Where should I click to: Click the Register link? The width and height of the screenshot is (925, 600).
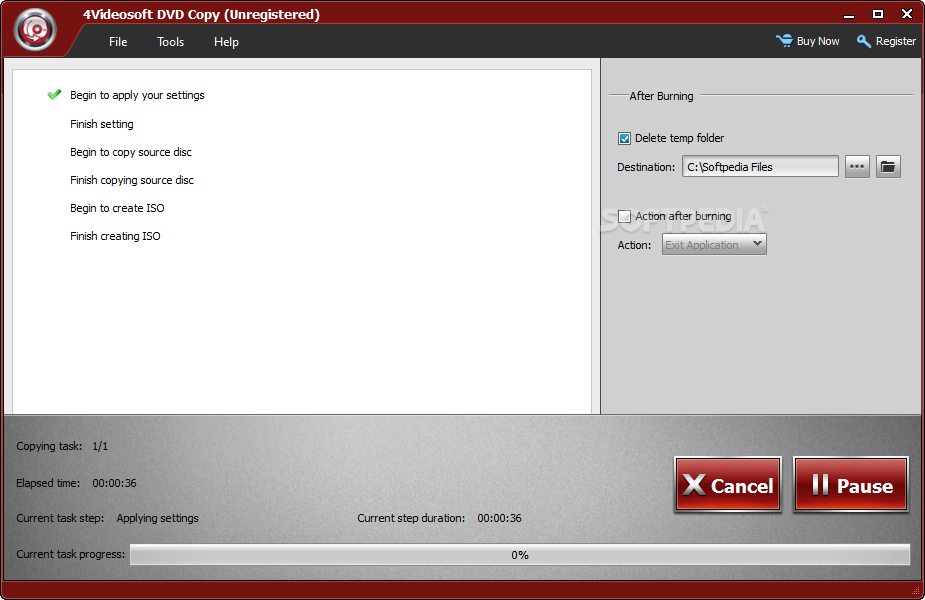(x=896, y=41)
